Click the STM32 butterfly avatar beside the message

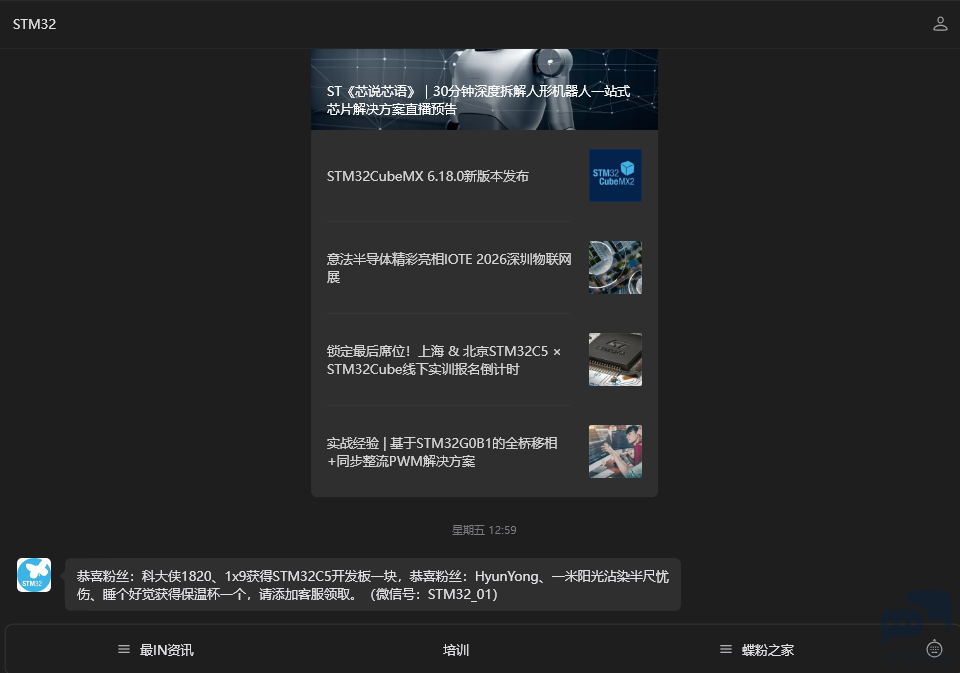pyautogui.click(x=34, y=574)
